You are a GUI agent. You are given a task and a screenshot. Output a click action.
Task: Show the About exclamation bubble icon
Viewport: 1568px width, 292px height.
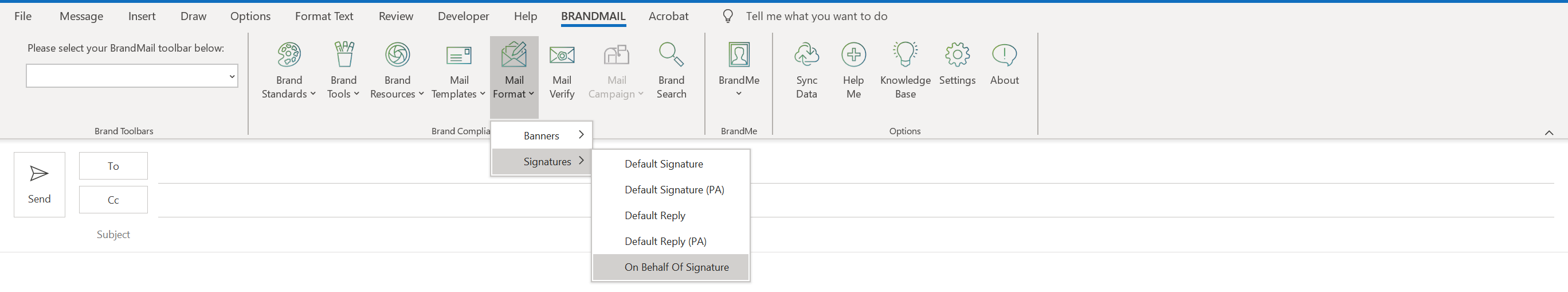pyautogui.click(x=1004, y=55)
